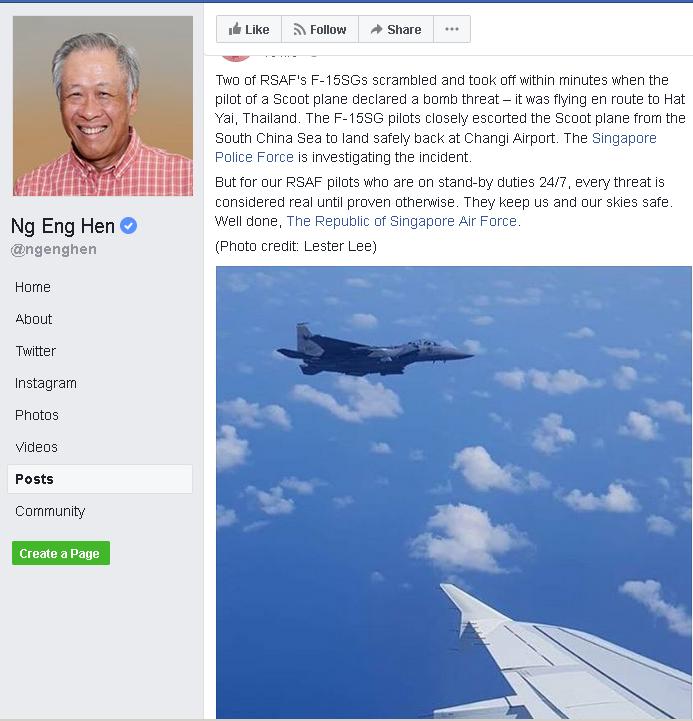Select the Posts tab
693x721 pixels.
click(x=100, y=479)
